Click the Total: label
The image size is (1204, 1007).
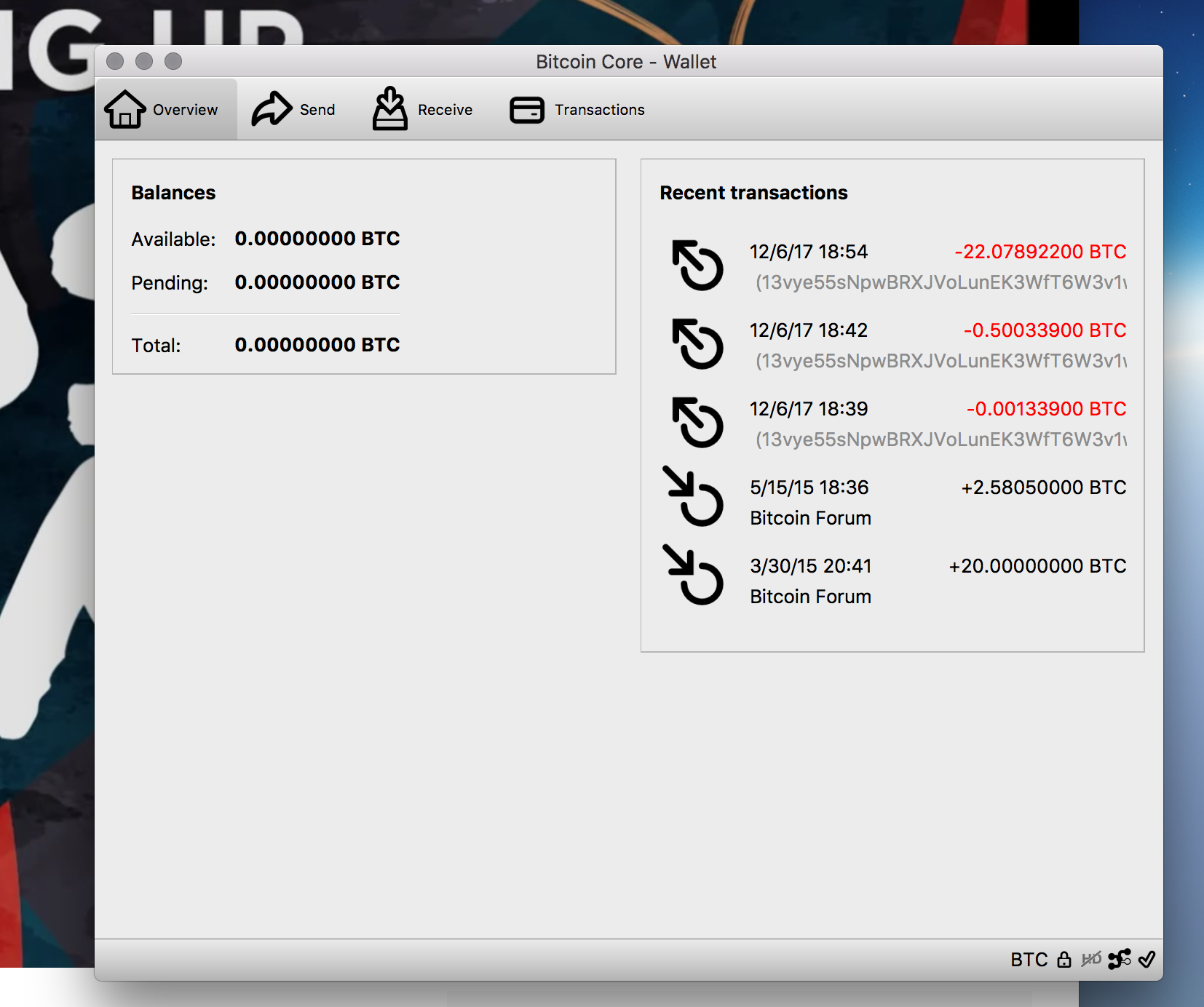click(156, 346)
